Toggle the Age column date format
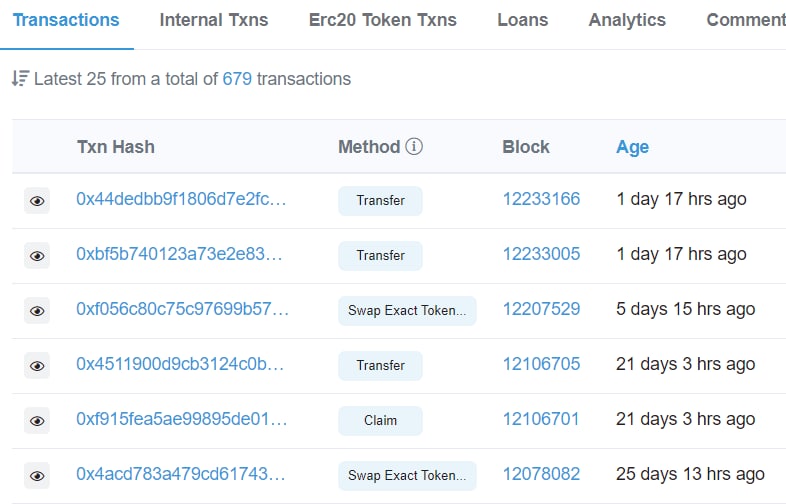 coord(632,147)
